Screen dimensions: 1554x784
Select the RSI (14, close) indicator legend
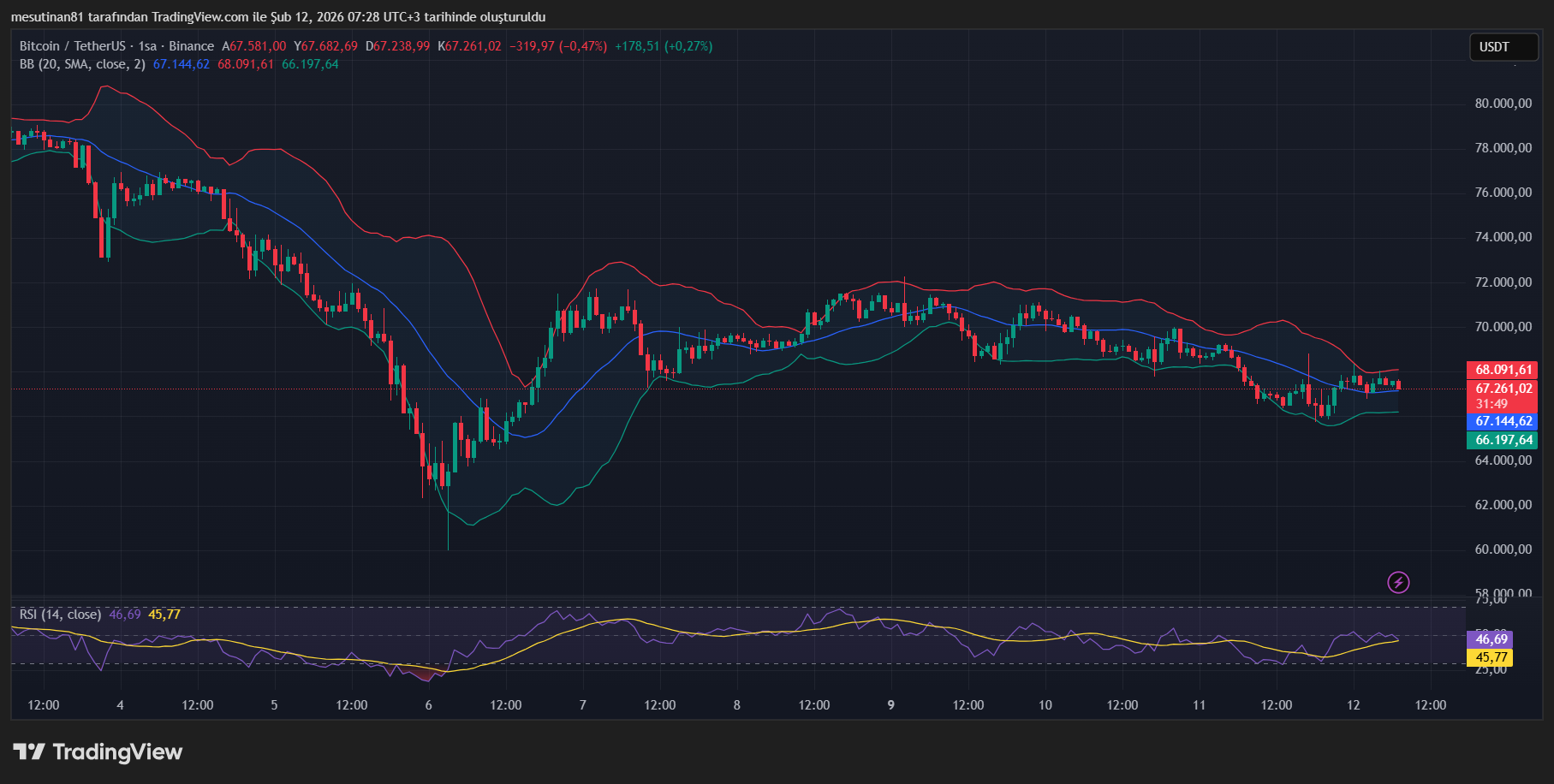click(x=60, y=615)
